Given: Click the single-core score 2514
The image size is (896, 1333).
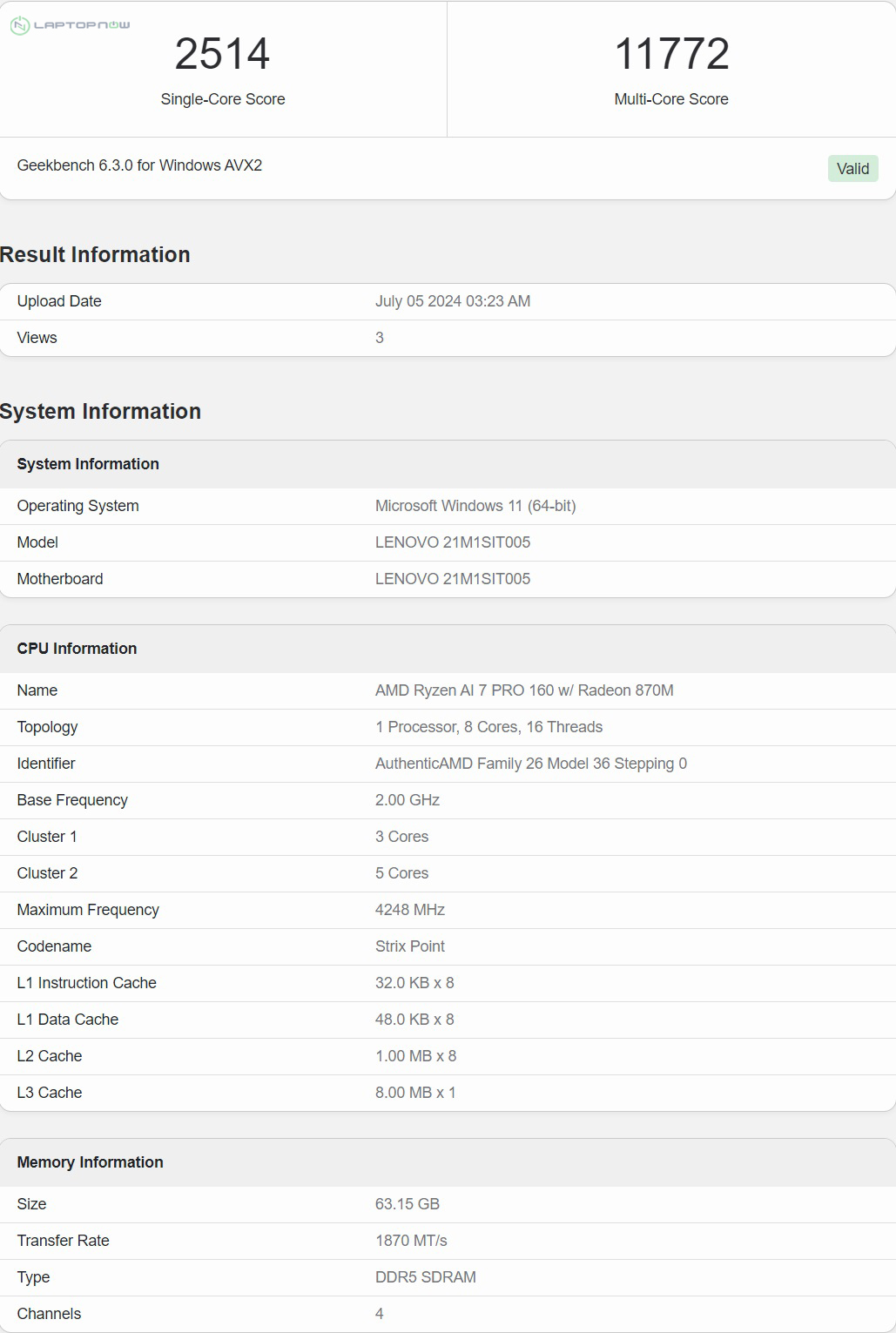Looking at the screenshot, I should (x=222, y=54).
